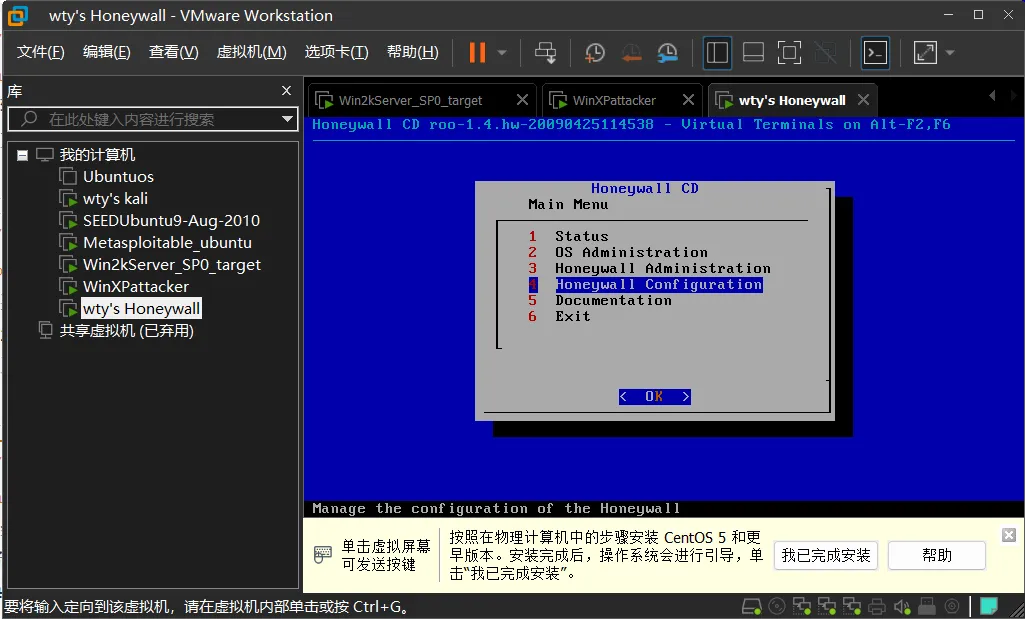Click the 帮助 button in notification bar
The width and height of the screenshot is (1025, 619).
click(937, 556)
